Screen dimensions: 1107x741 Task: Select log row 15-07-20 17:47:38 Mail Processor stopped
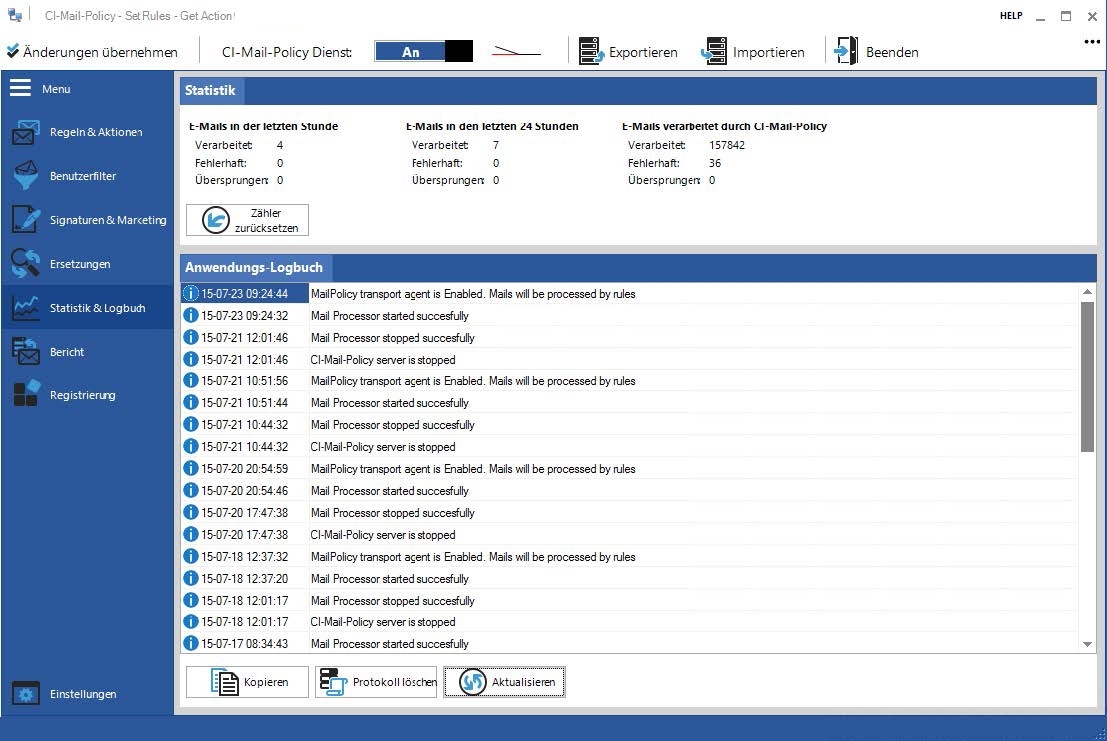(x=628, y=512)
